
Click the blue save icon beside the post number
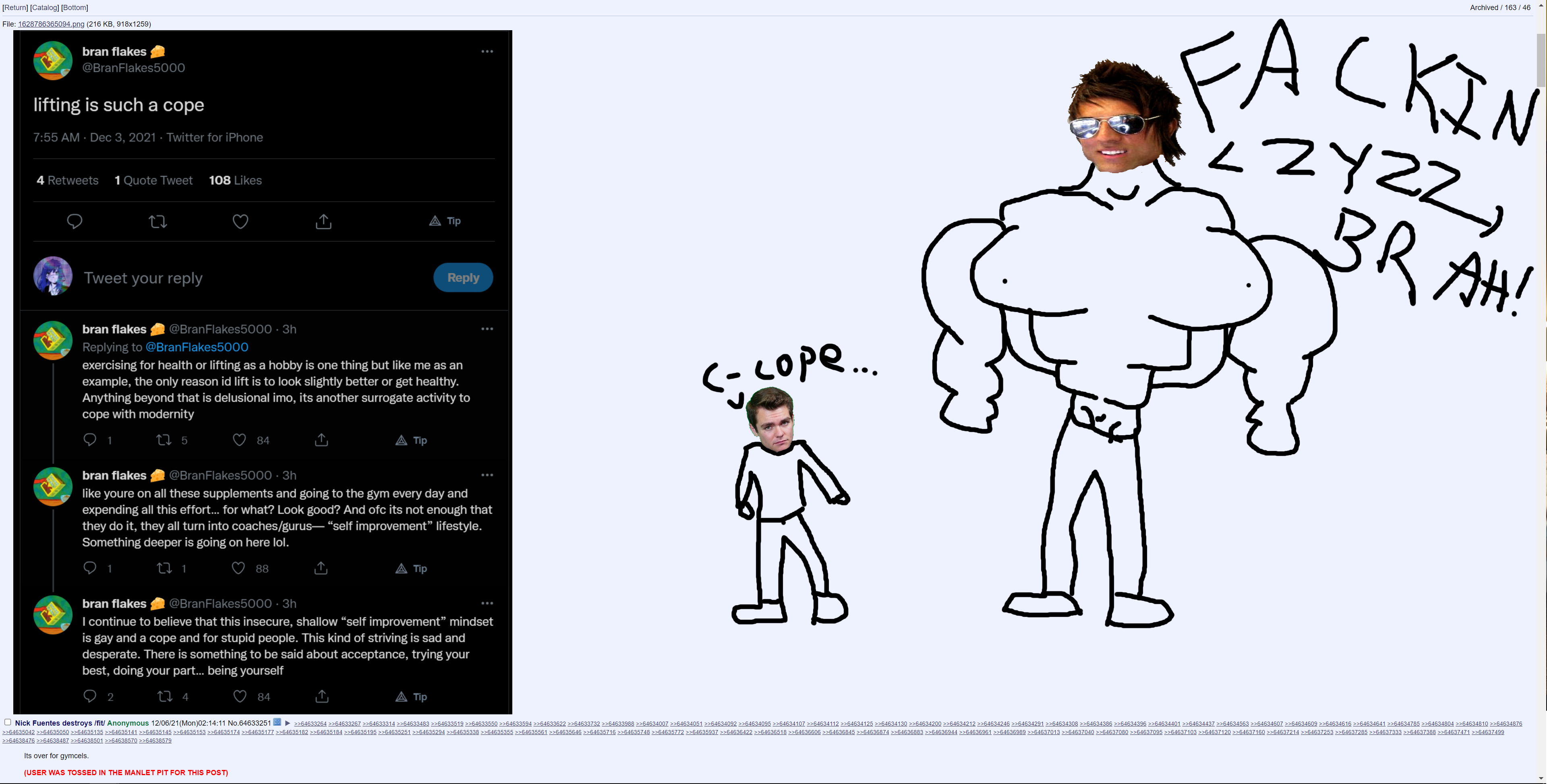point(277,722)
